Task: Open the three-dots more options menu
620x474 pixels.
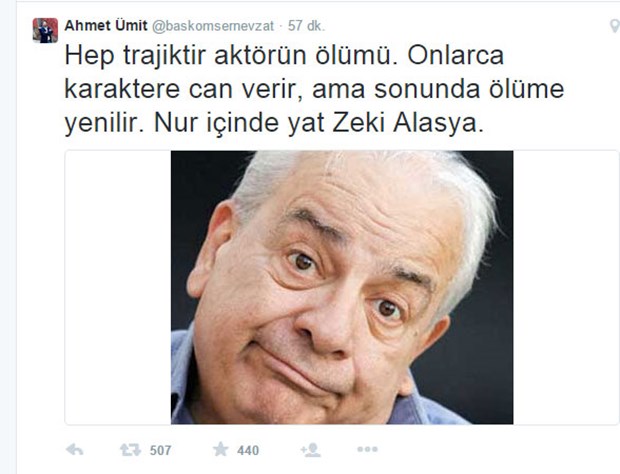Action: [367, 449]
